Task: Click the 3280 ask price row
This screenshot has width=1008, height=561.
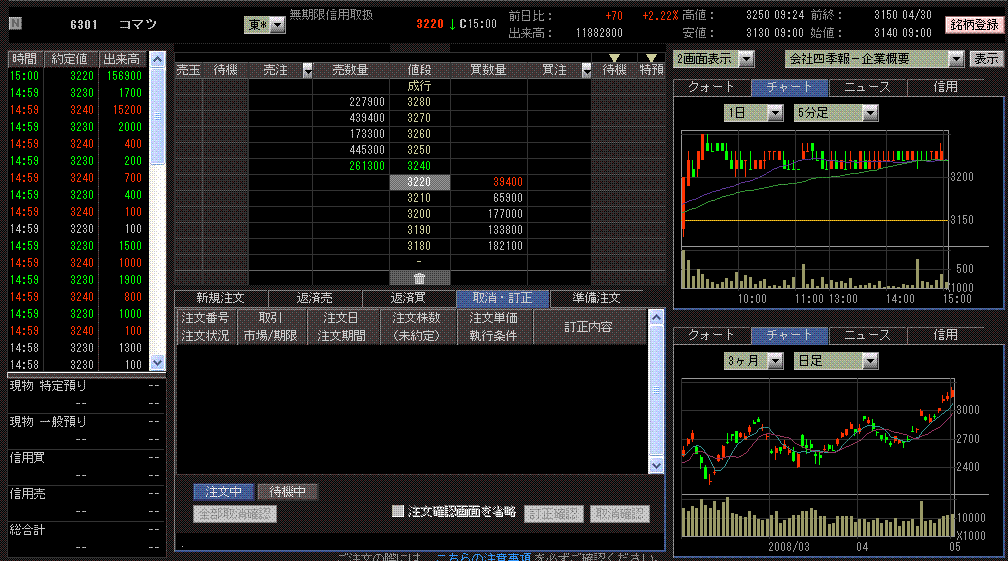Action: click(x=420, y=102)
